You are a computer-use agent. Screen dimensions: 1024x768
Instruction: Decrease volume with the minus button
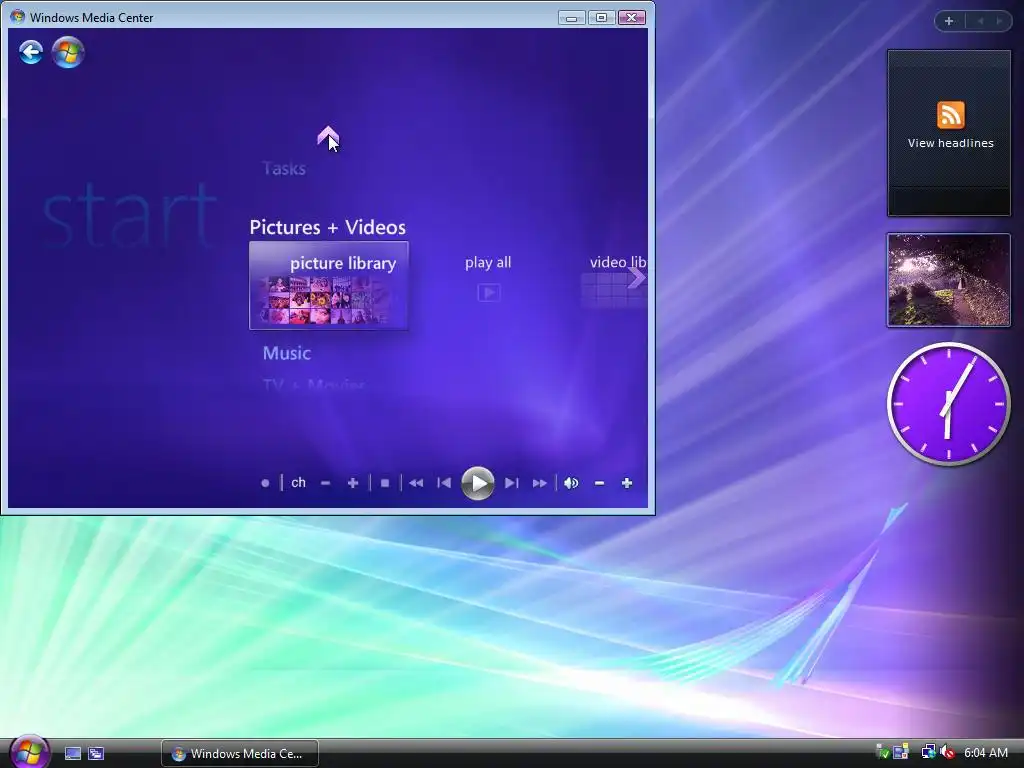[600, 483]
